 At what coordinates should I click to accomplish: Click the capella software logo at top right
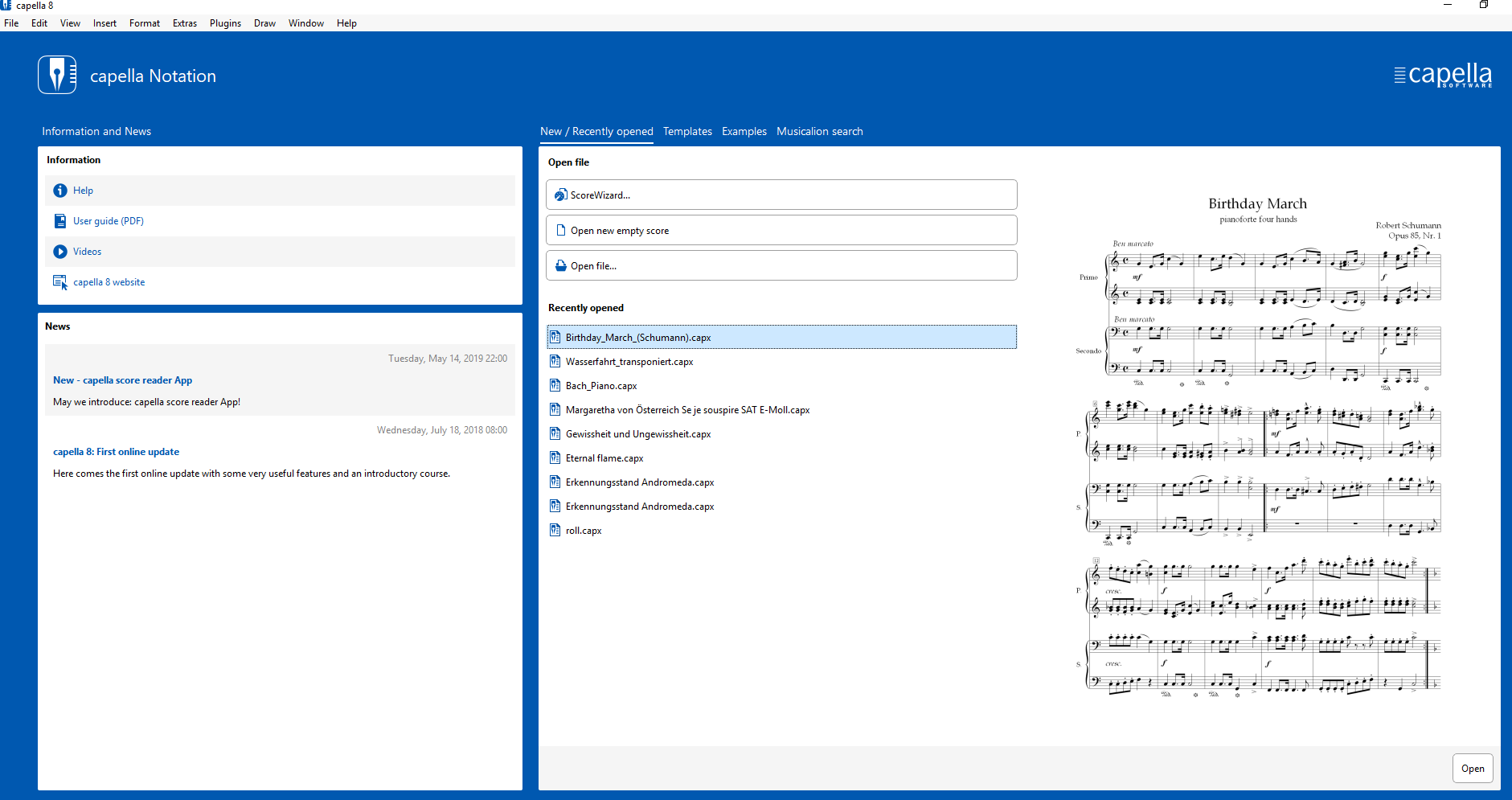click(1443, 75)
